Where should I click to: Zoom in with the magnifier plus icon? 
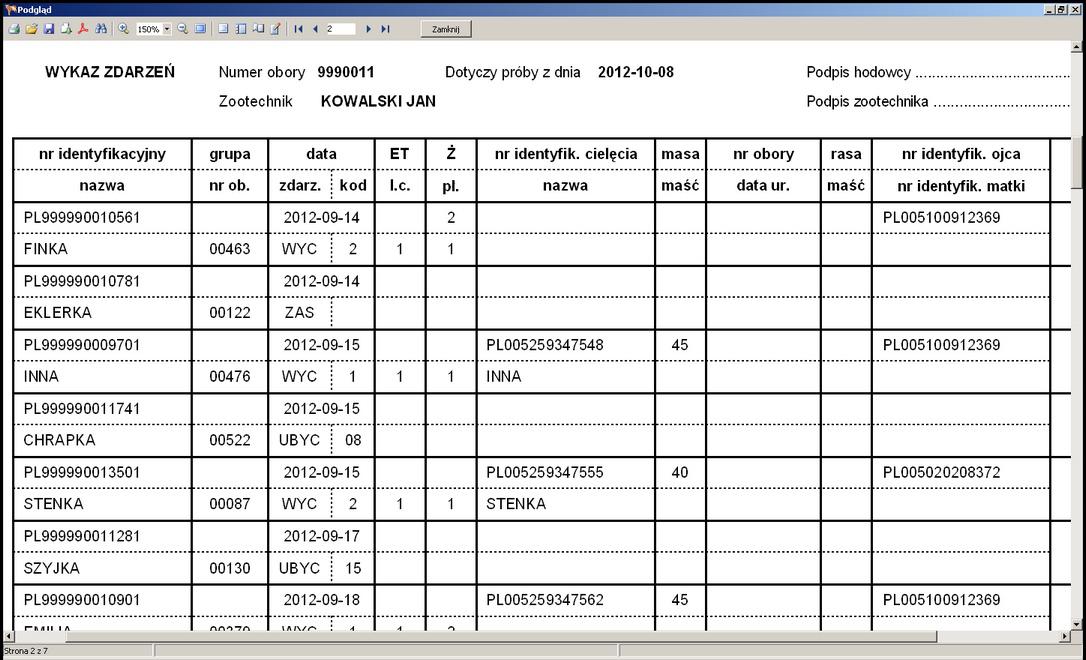coord(123,29)
